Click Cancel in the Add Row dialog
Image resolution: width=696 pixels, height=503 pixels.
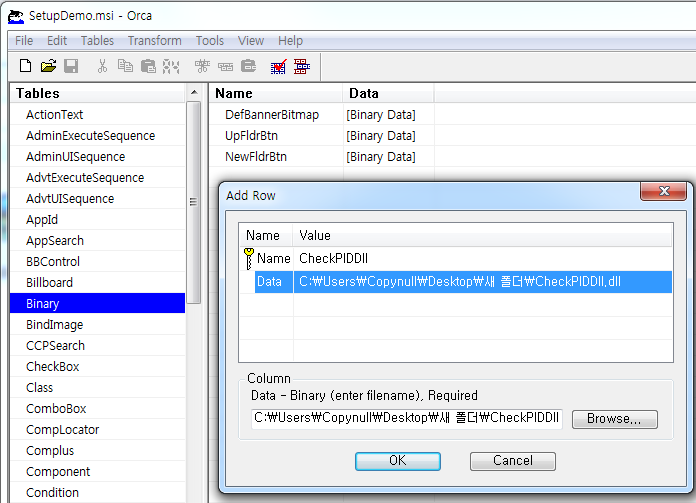pyautogui.click(x=513, y=461)
